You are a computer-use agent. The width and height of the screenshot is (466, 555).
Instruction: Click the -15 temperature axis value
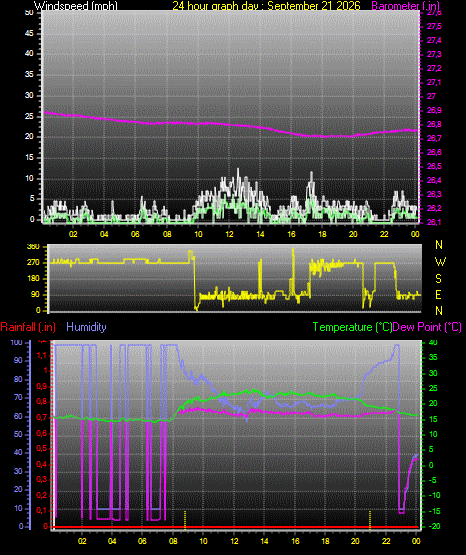(433, 511)
